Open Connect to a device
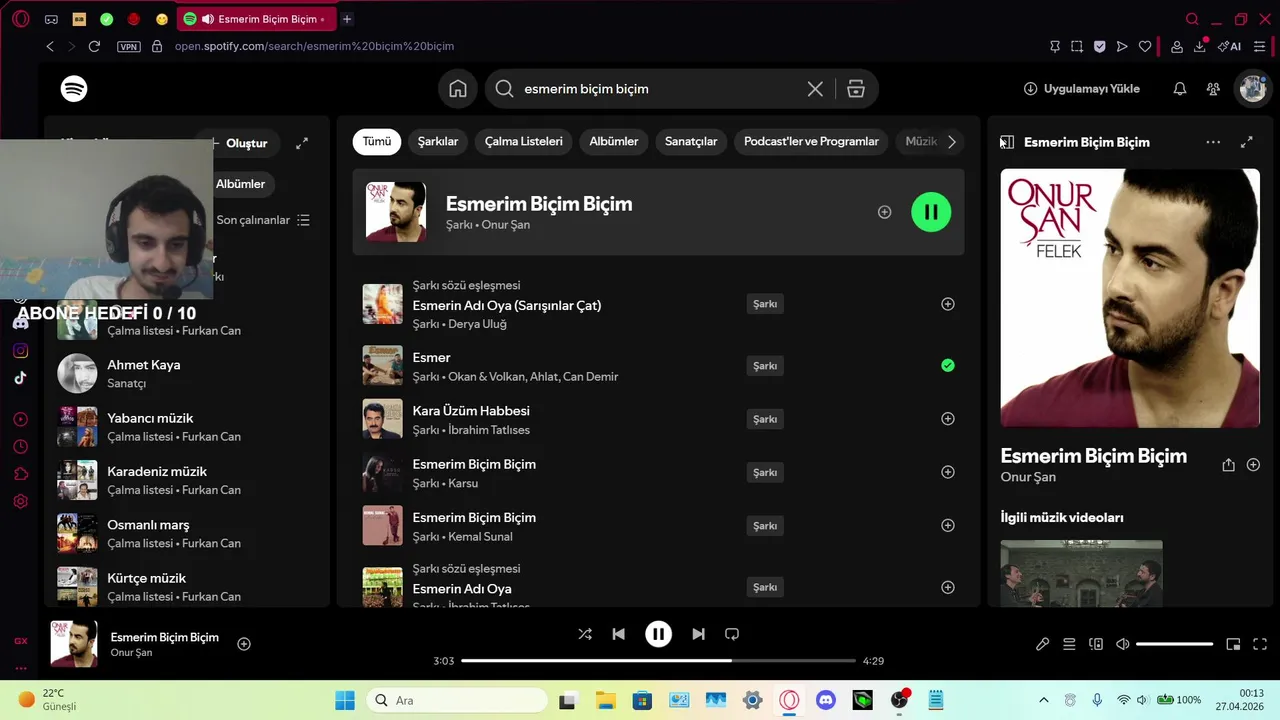Viewport: 1280px width, 720px height. (1096, 644)
